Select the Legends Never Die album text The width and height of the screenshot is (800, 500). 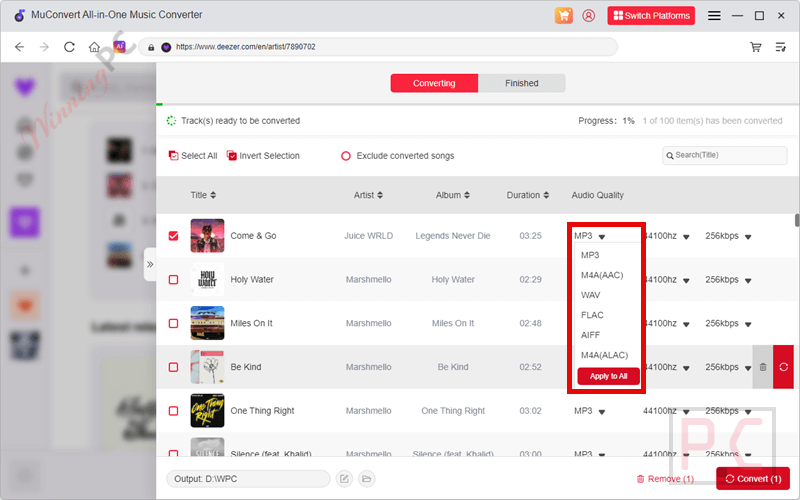(x=453, y=236)
